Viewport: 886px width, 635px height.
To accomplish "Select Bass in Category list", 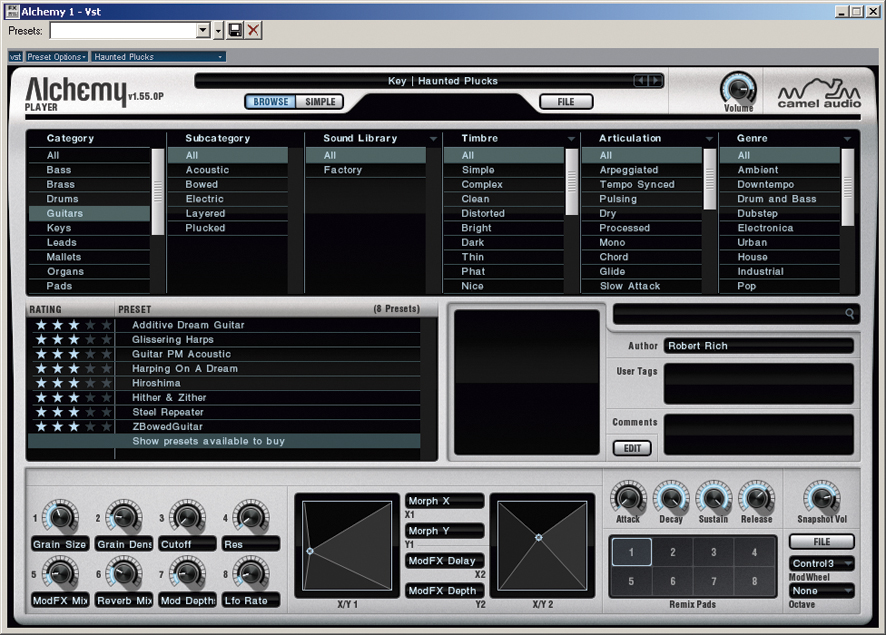I will (x=89, y=169).
